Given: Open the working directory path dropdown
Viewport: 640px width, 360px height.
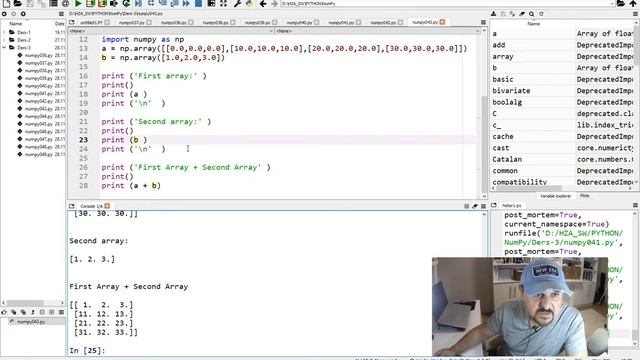Looking at the screenshot, I should 611,3.
